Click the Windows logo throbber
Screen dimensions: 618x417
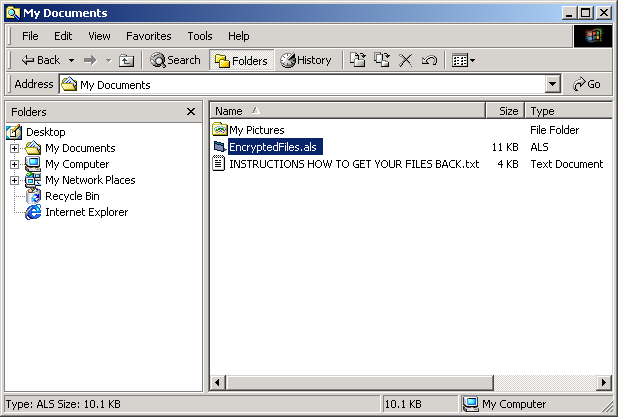[x=593, y=36]
